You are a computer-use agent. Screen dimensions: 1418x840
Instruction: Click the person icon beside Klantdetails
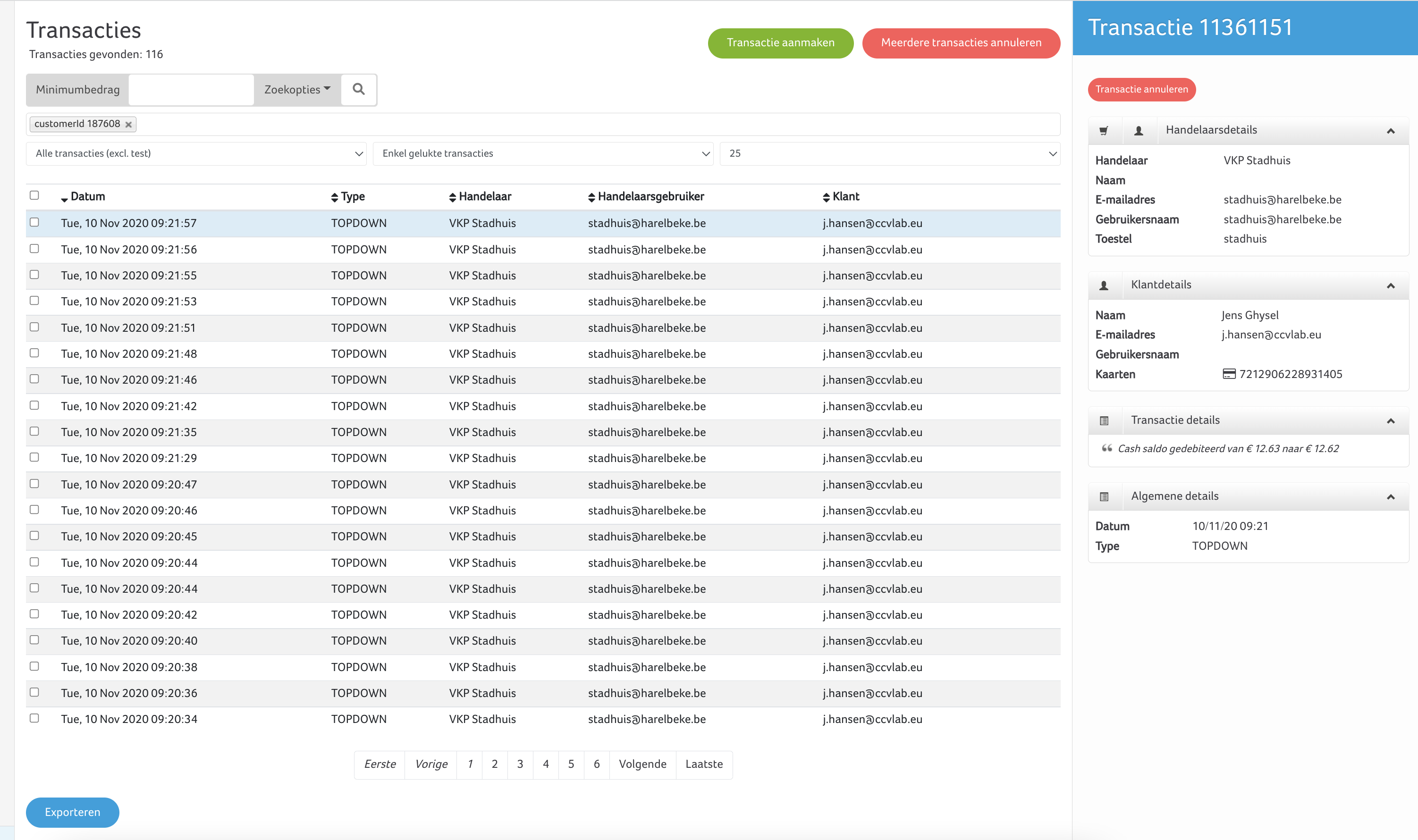pyautogui.click(x=1103, y=286)
